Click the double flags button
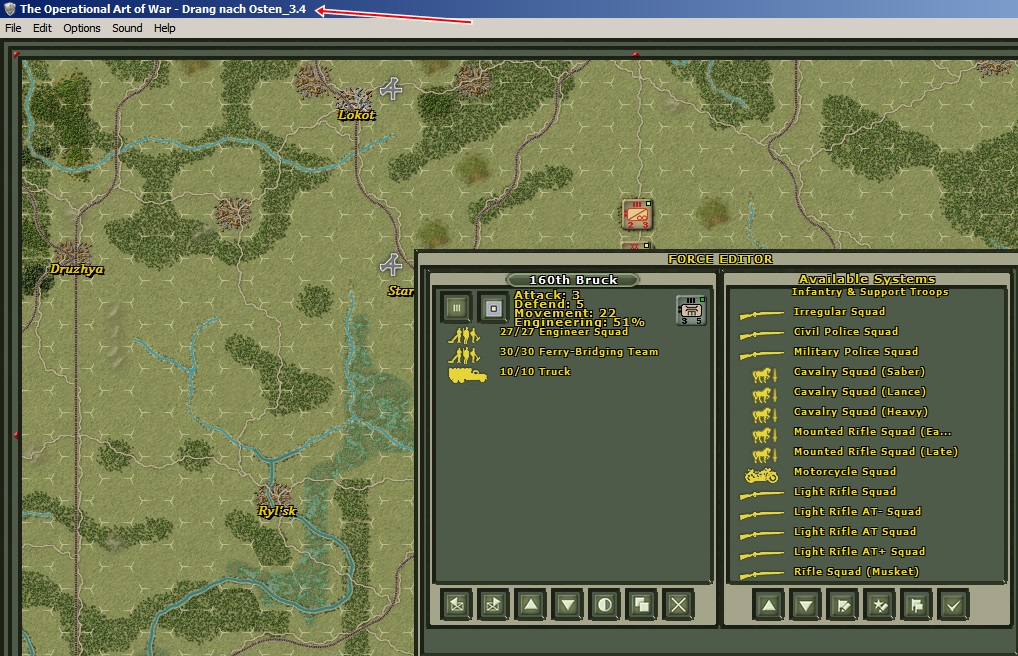Image resolution: width=1018 pixels, height=656 pixels. click(x=917, y=605)
